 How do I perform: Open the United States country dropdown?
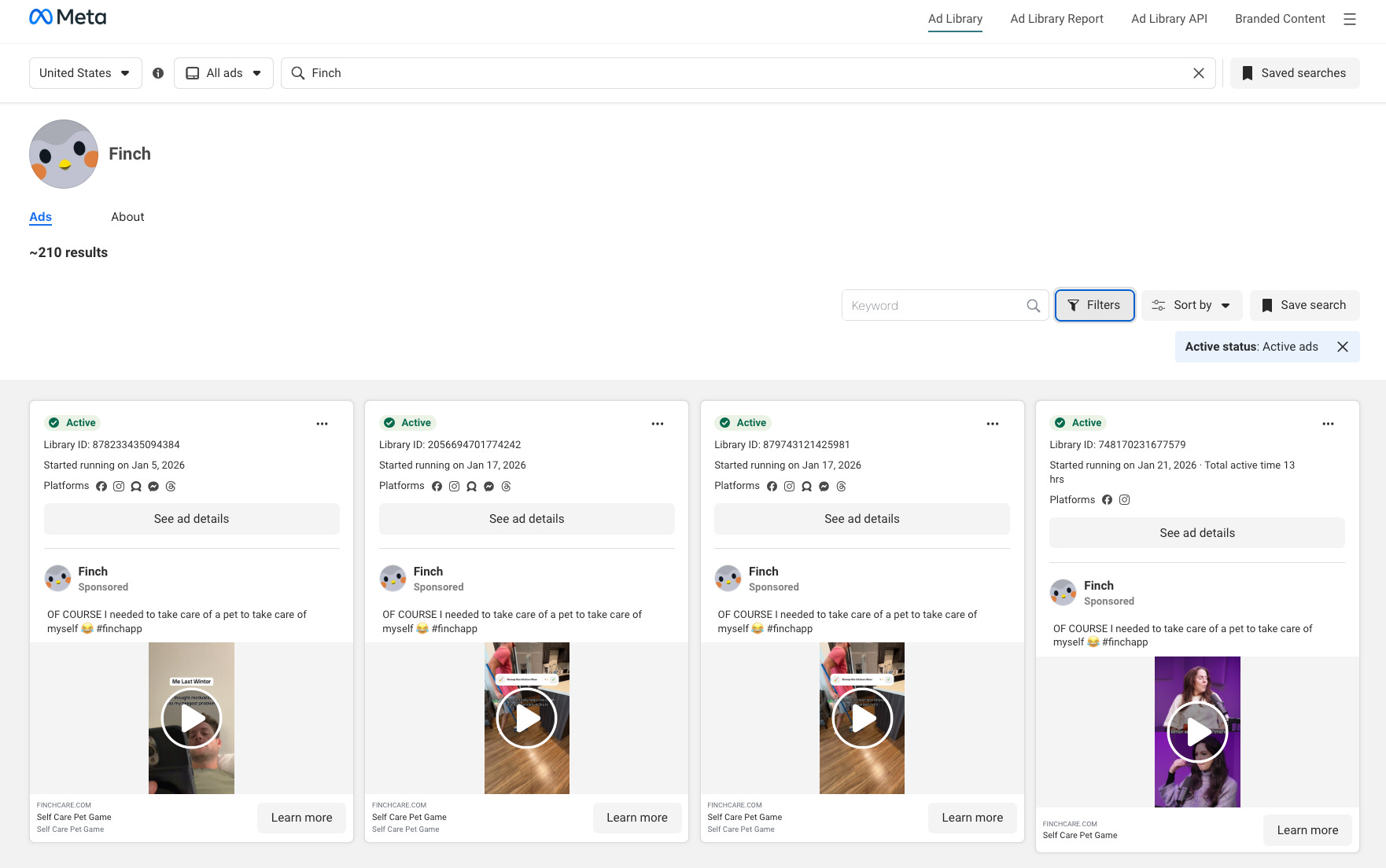coord(85,73)
